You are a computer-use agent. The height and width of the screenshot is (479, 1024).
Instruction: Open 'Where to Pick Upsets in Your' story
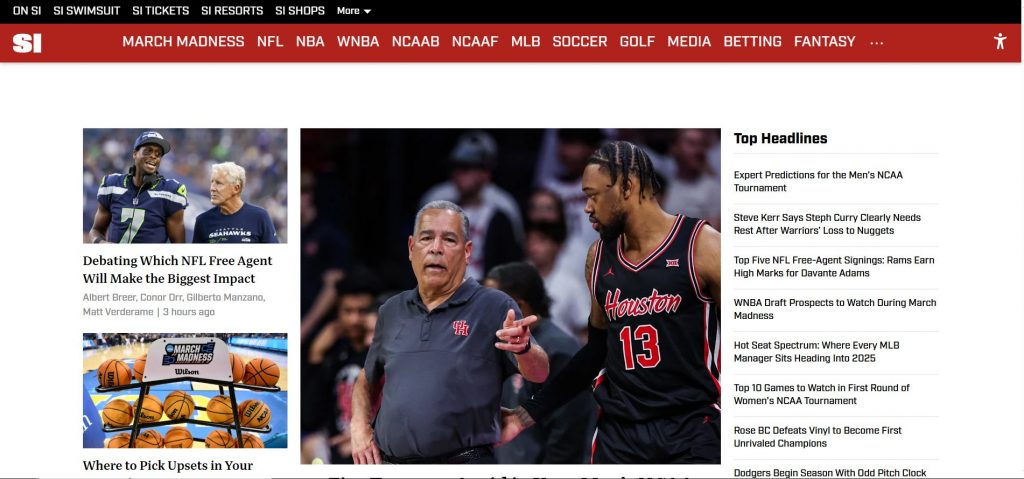coord(168,465)
